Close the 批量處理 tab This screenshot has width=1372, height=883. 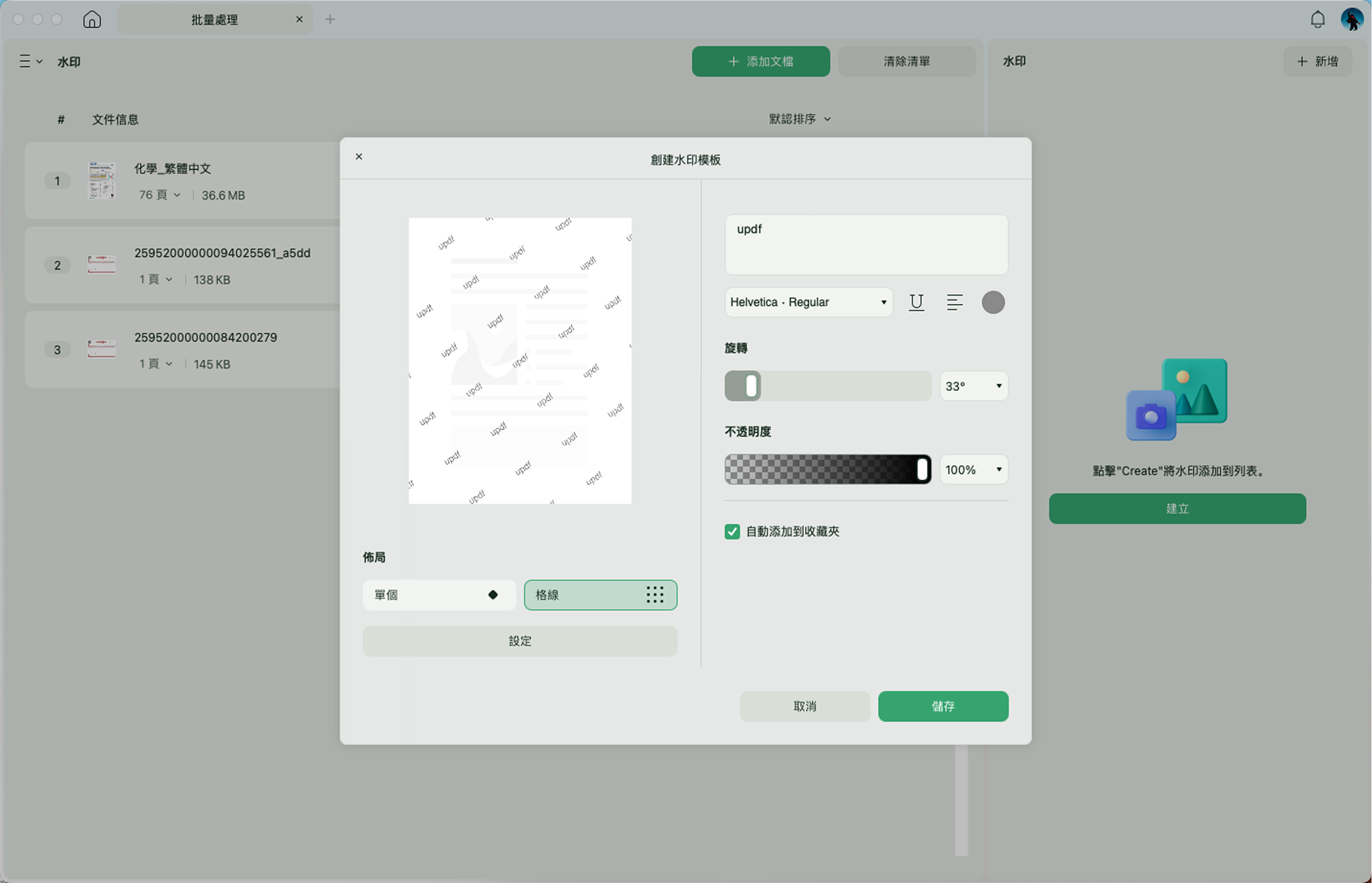299,19
